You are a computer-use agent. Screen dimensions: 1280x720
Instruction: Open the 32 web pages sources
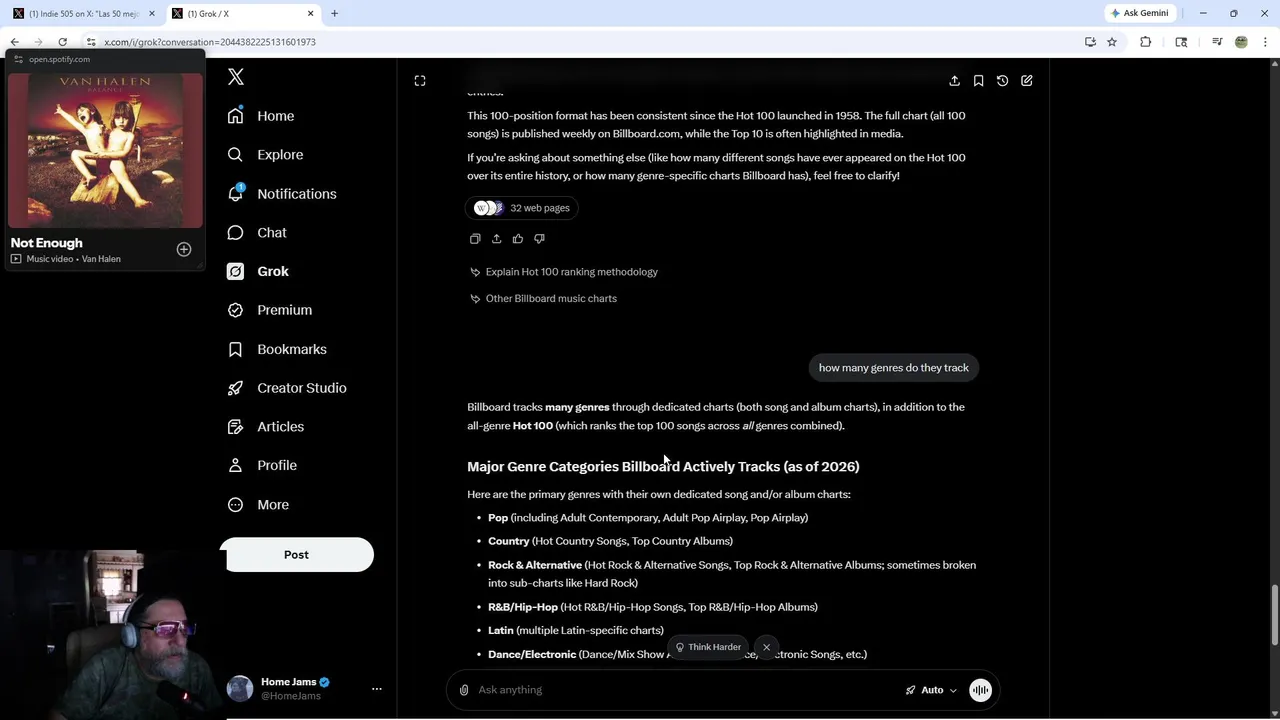click(523, 208)
